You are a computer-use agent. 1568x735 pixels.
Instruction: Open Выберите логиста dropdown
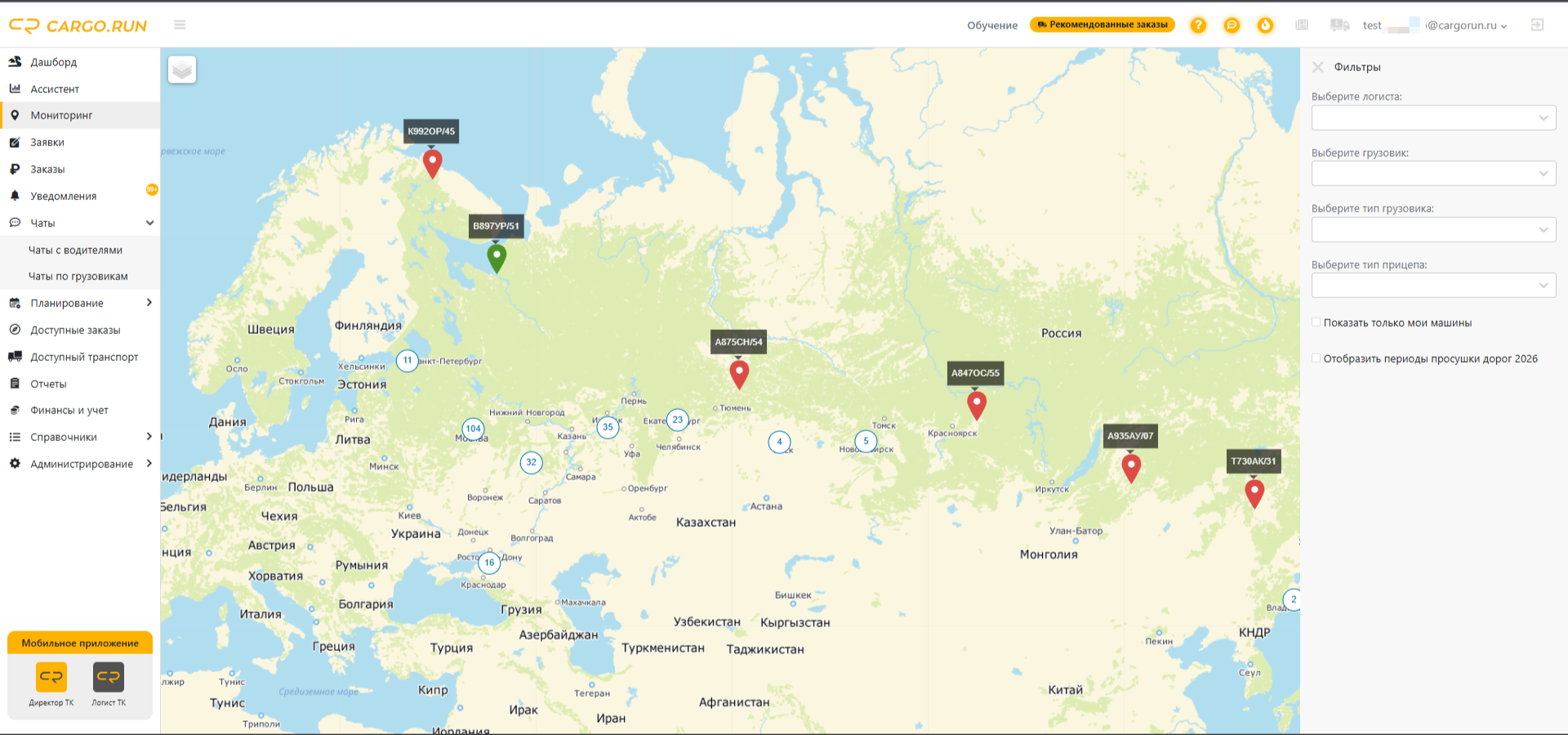point(1433,118)
